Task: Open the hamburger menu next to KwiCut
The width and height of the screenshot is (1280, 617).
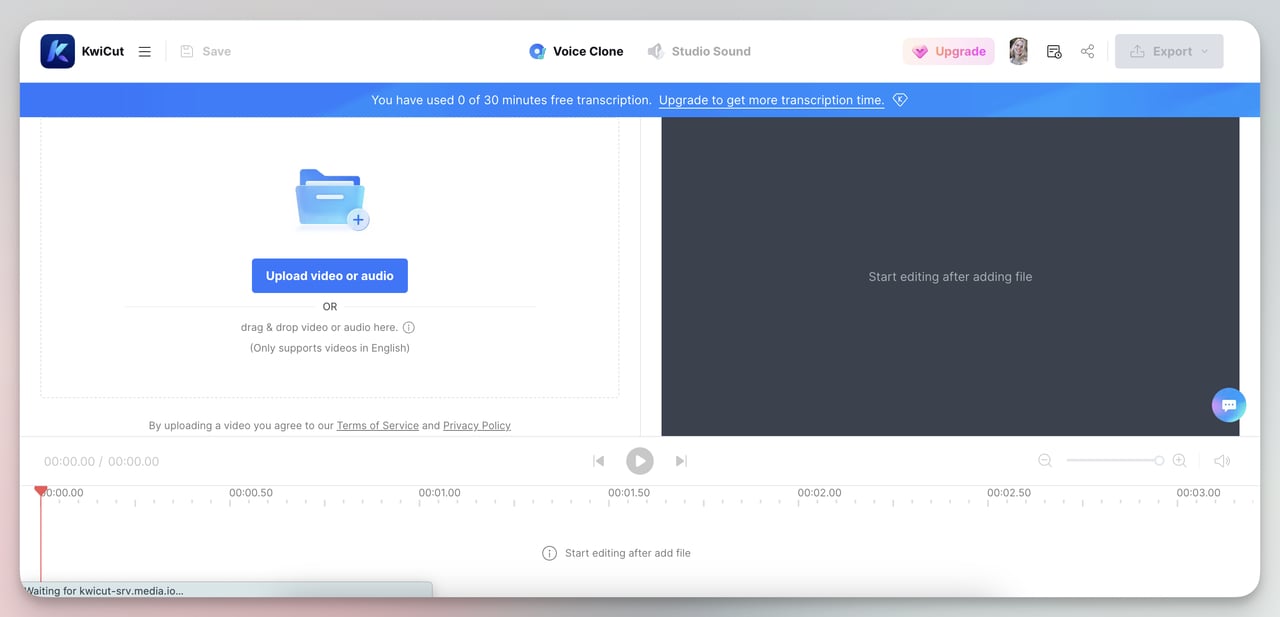Action: [144, 51]
